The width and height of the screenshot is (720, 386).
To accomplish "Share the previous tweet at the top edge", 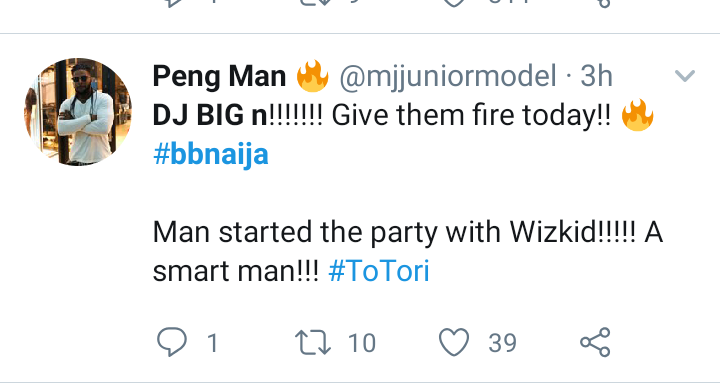I will point(603,4).
